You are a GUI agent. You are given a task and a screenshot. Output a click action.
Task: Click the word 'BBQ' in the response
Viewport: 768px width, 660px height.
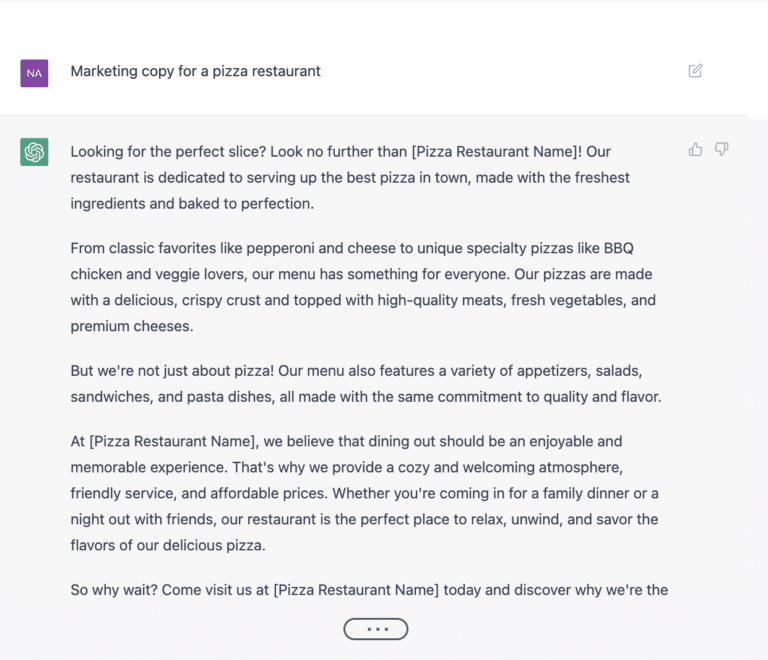[619, 248]
